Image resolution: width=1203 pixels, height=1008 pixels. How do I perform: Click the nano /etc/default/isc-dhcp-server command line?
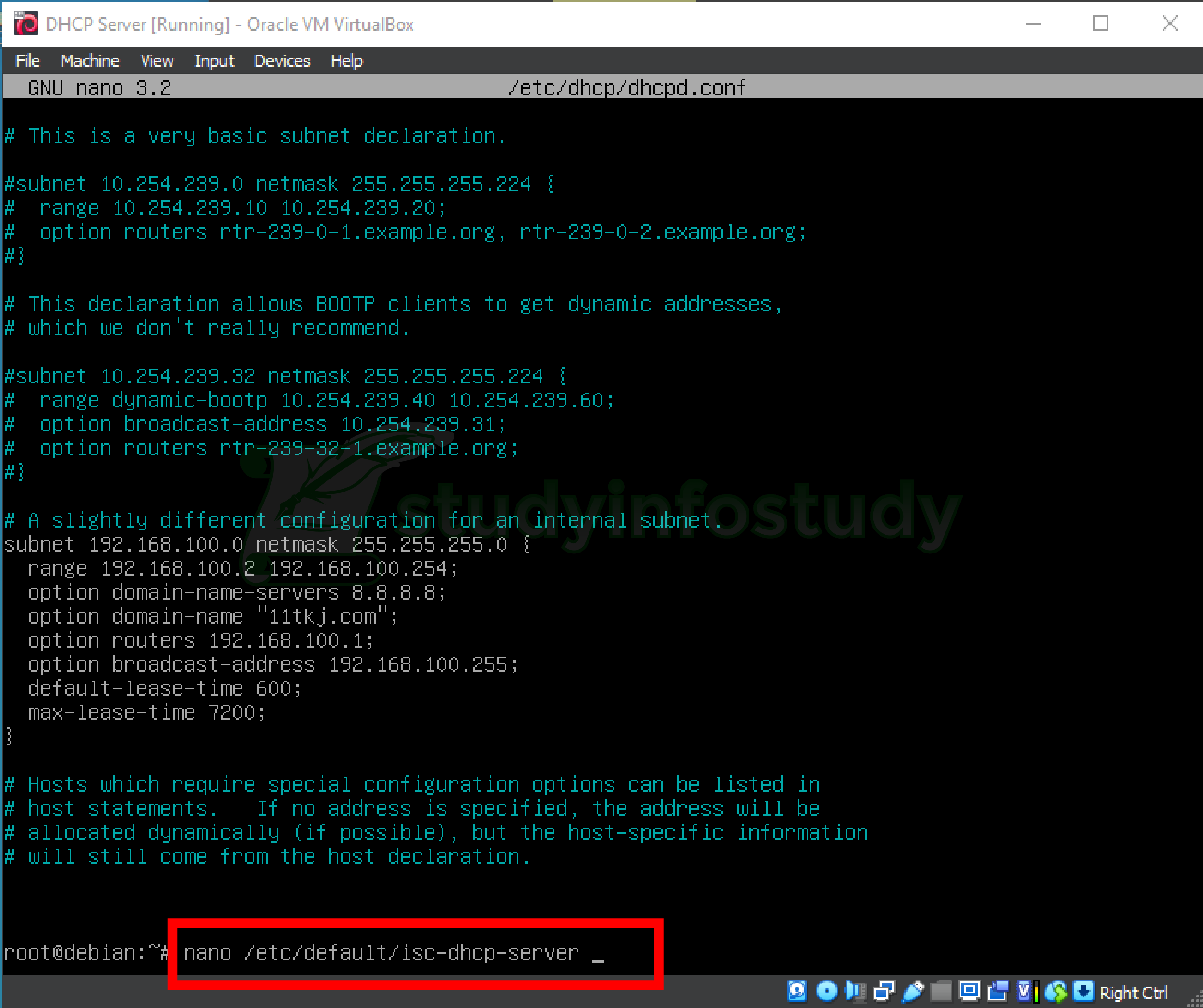[381, 952]
